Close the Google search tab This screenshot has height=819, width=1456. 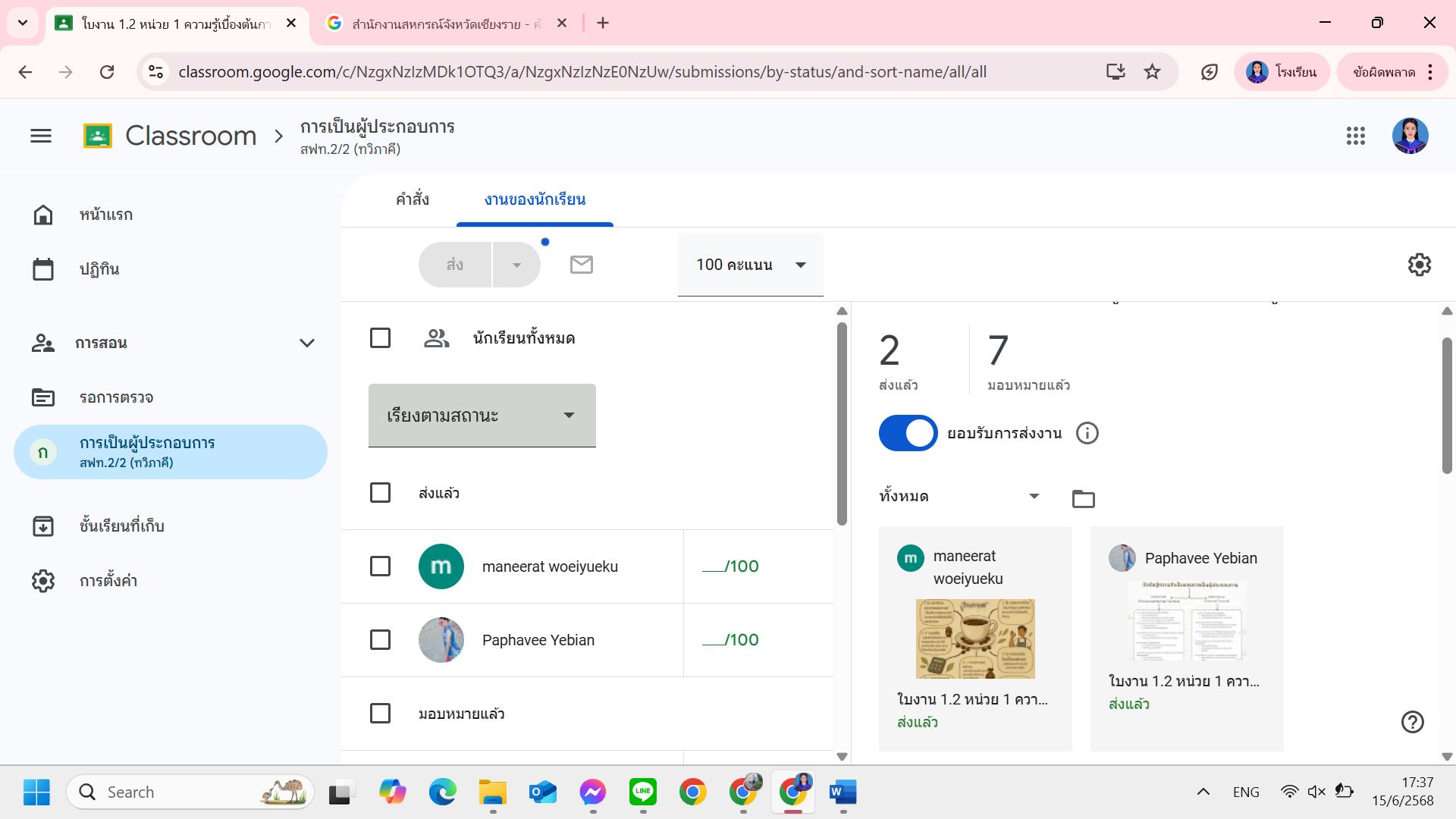[562, 23]
